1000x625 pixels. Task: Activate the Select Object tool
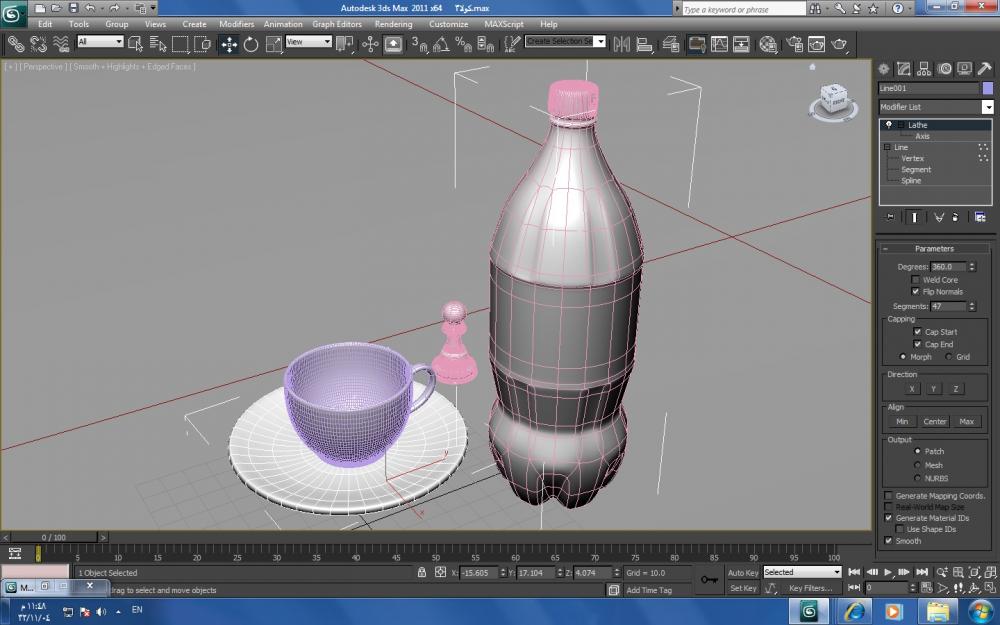(135, 43)
